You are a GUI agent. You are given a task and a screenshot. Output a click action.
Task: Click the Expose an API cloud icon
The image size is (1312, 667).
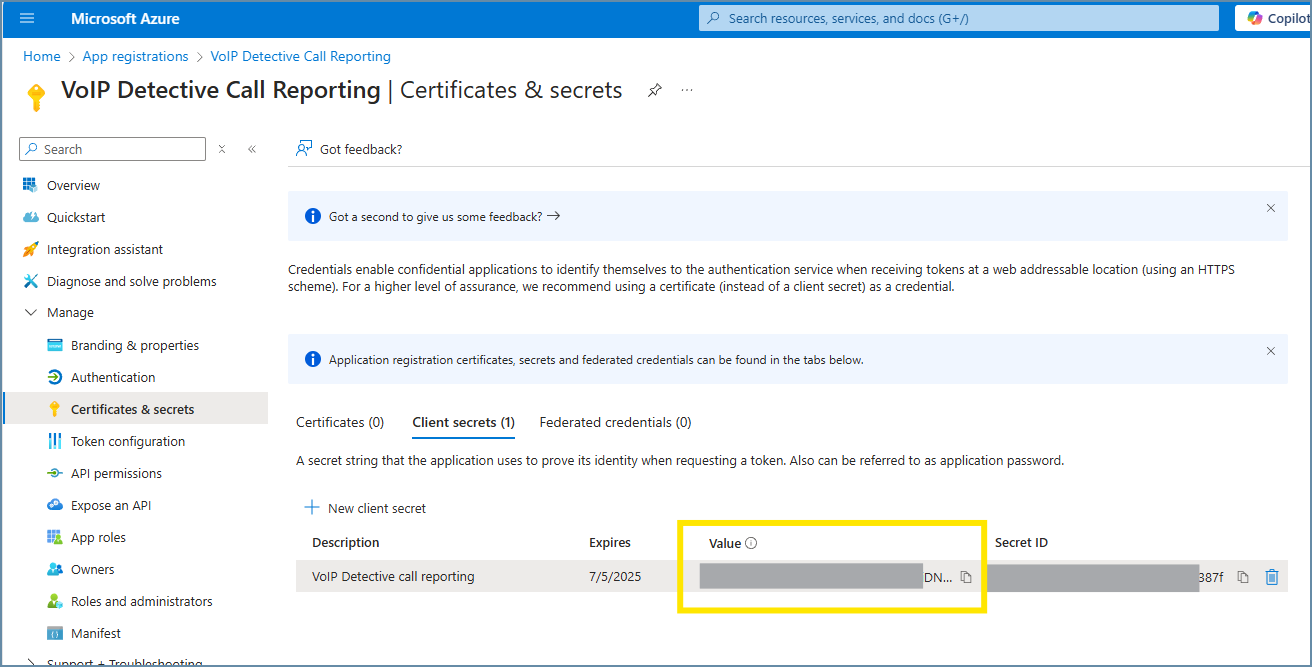pyautogui.click(x=55, y=505)
